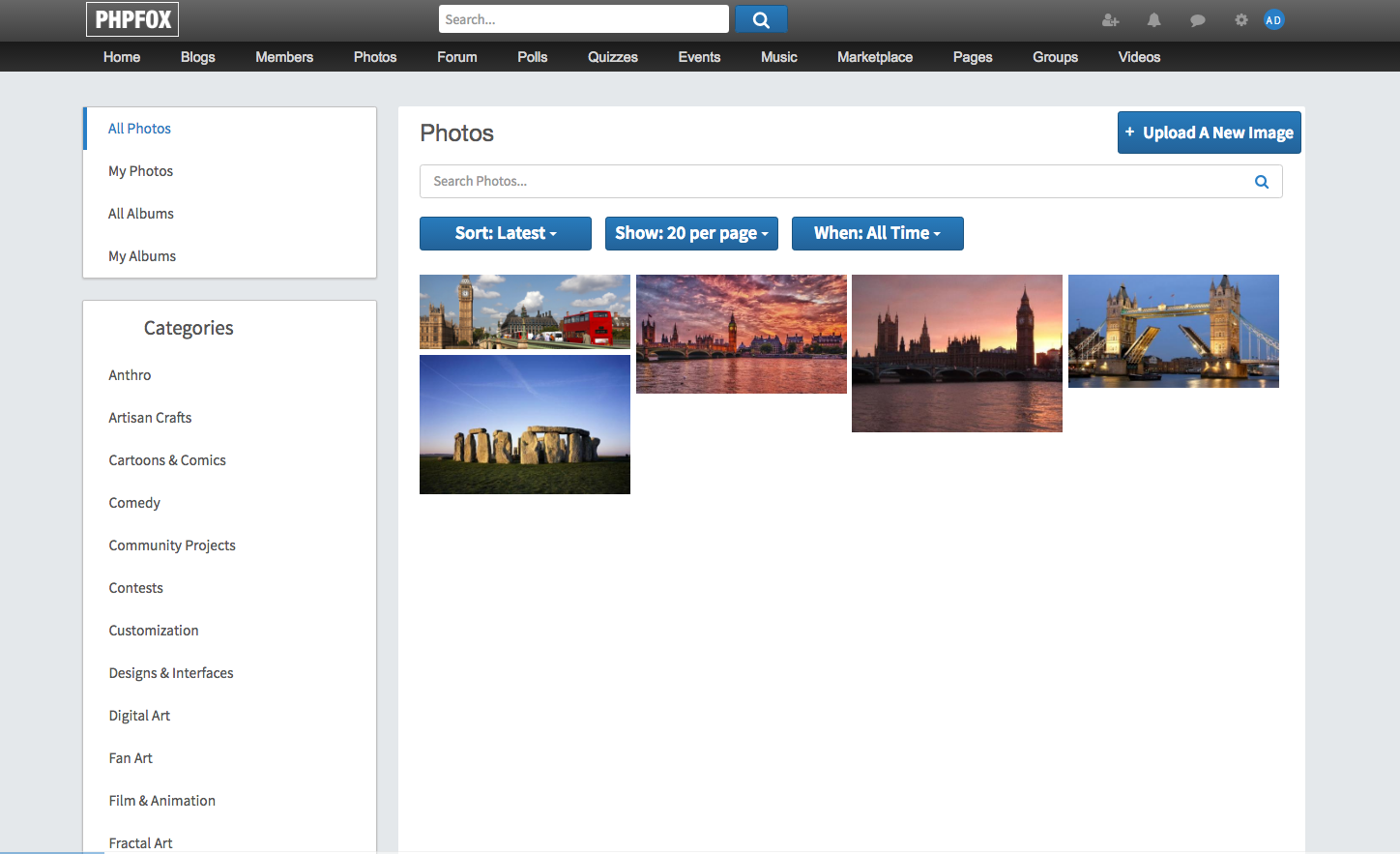Screen dimensions: 1400x854
Task: Open the When: All Time dropdown
Action: coord(877,233)
